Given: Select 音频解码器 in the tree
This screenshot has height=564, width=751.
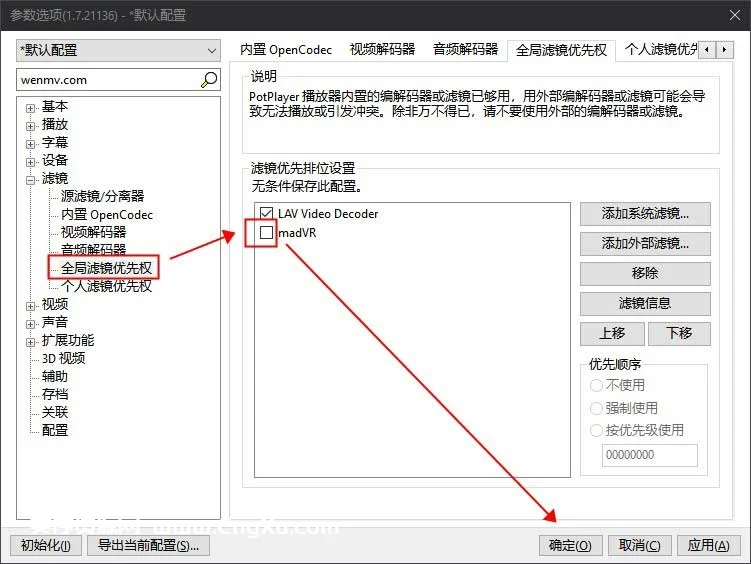Looking at the screenshot, I should (x=93, y=249).
